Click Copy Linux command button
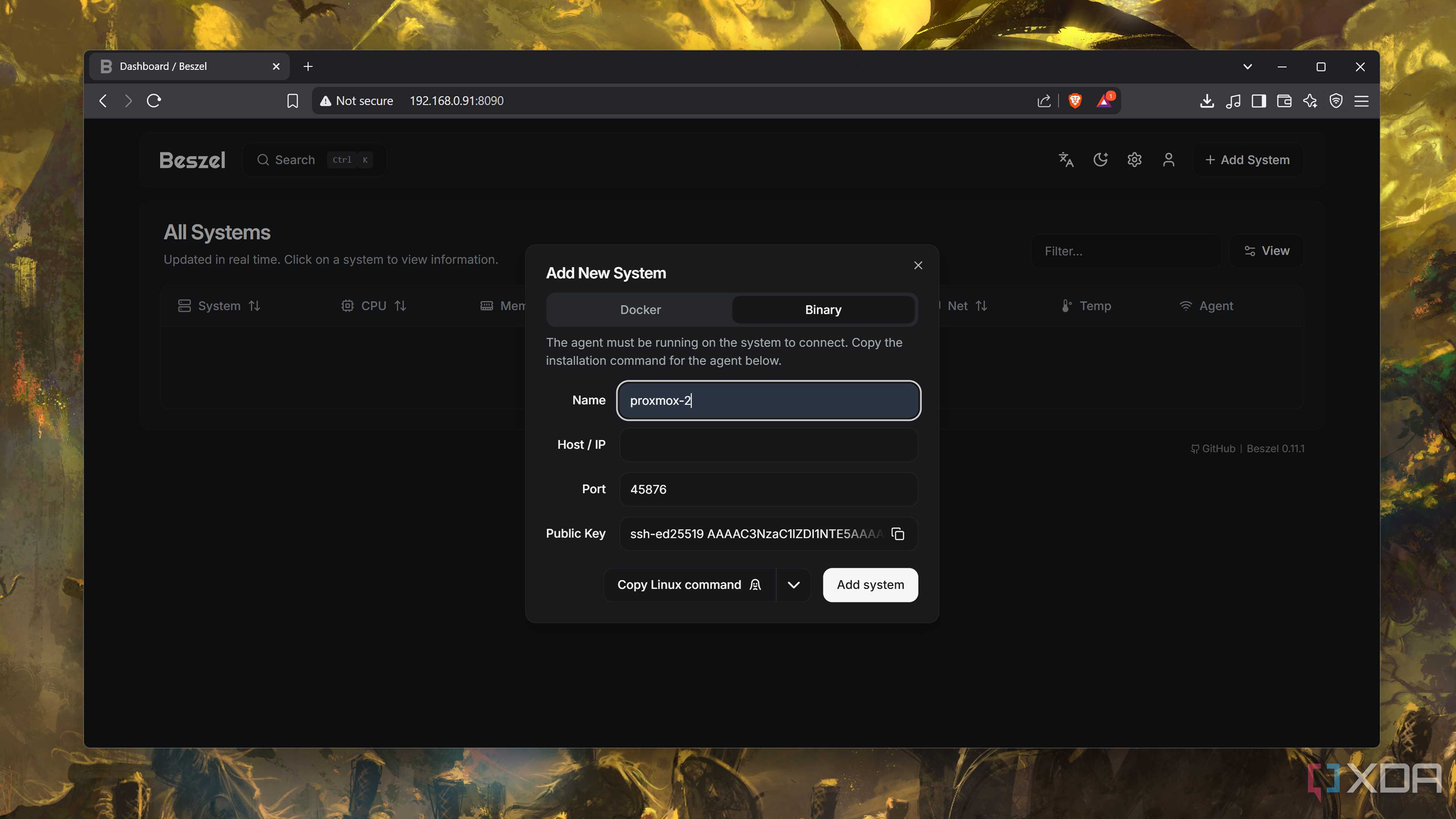 (690, 585)
